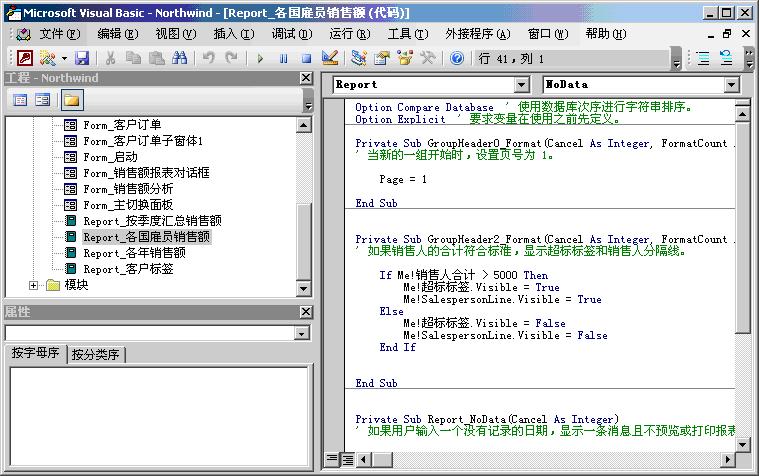This screenshot has height=476, width=759.
Task: Open the Properties panel object dropdown
Action: pos(302,333)
